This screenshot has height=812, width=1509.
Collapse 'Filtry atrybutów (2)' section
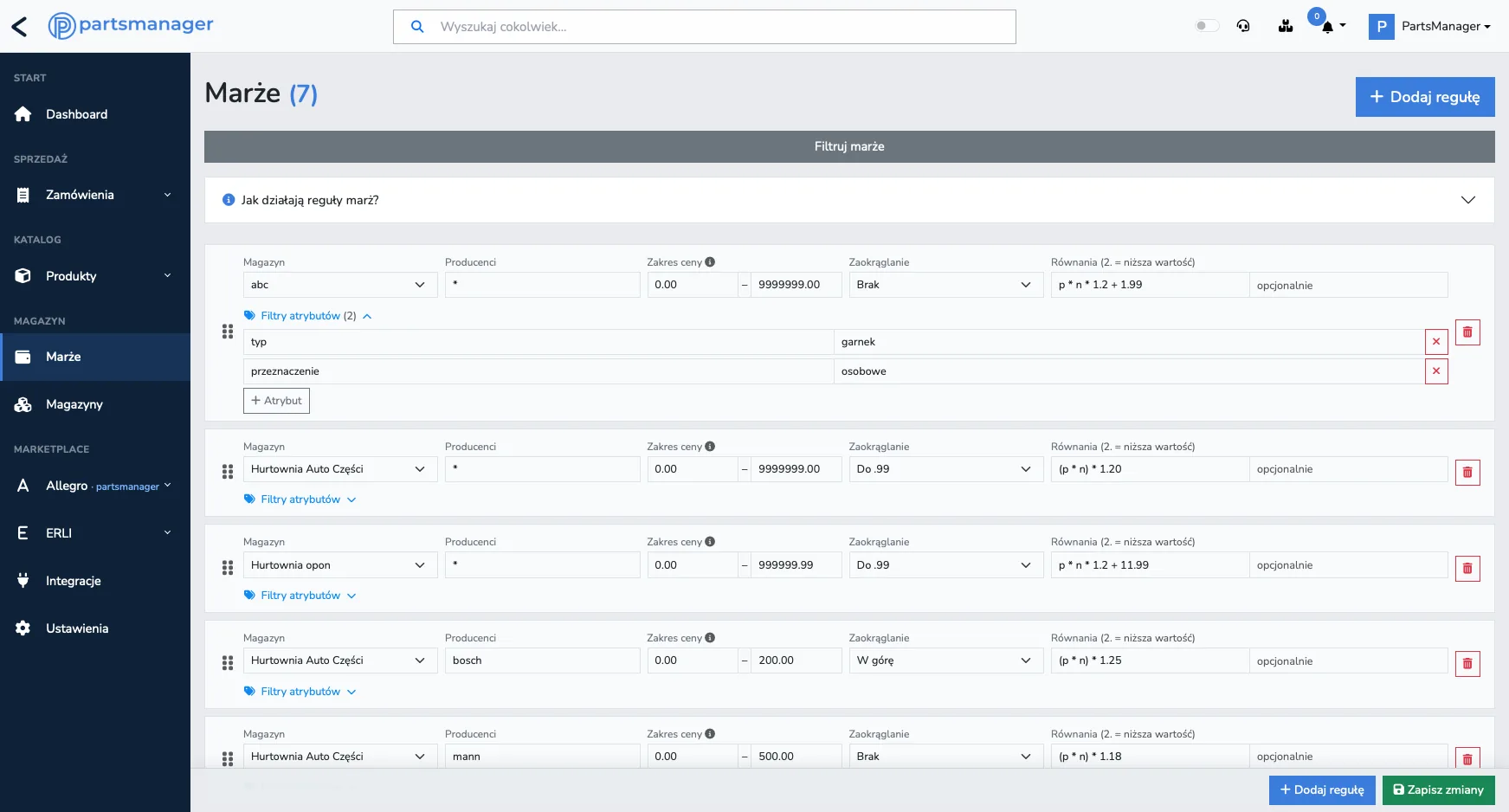[308, 316]
